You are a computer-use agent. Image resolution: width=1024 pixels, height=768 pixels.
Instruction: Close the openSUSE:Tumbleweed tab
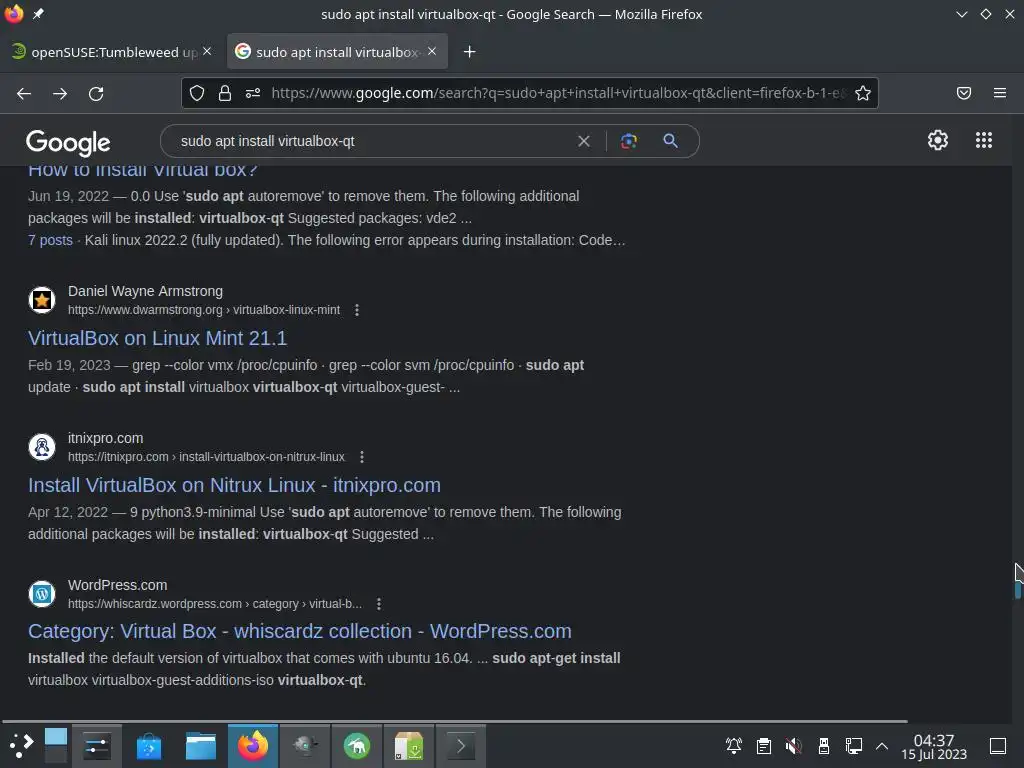pyautogui.click(x=207, y=51)
